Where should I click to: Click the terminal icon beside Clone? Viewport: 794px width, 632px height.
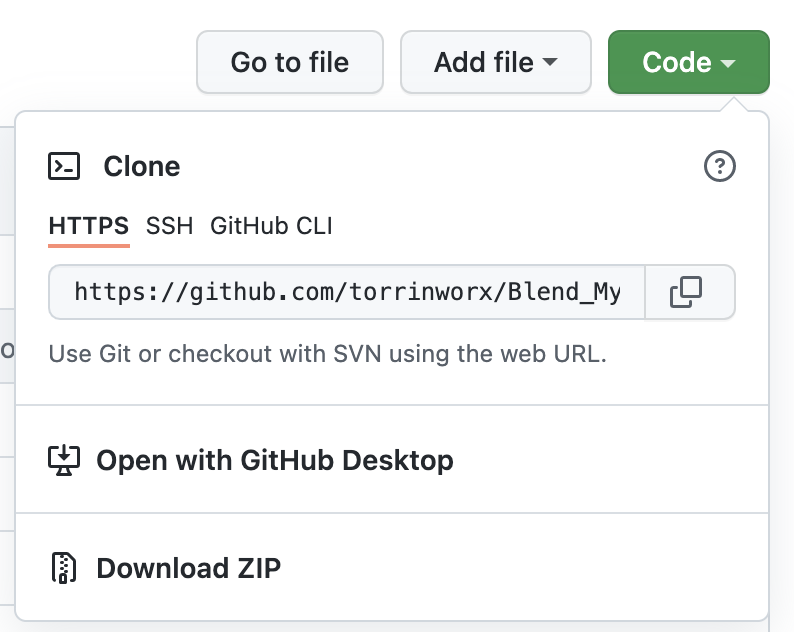pyautogui.click(x=64, y=166)
